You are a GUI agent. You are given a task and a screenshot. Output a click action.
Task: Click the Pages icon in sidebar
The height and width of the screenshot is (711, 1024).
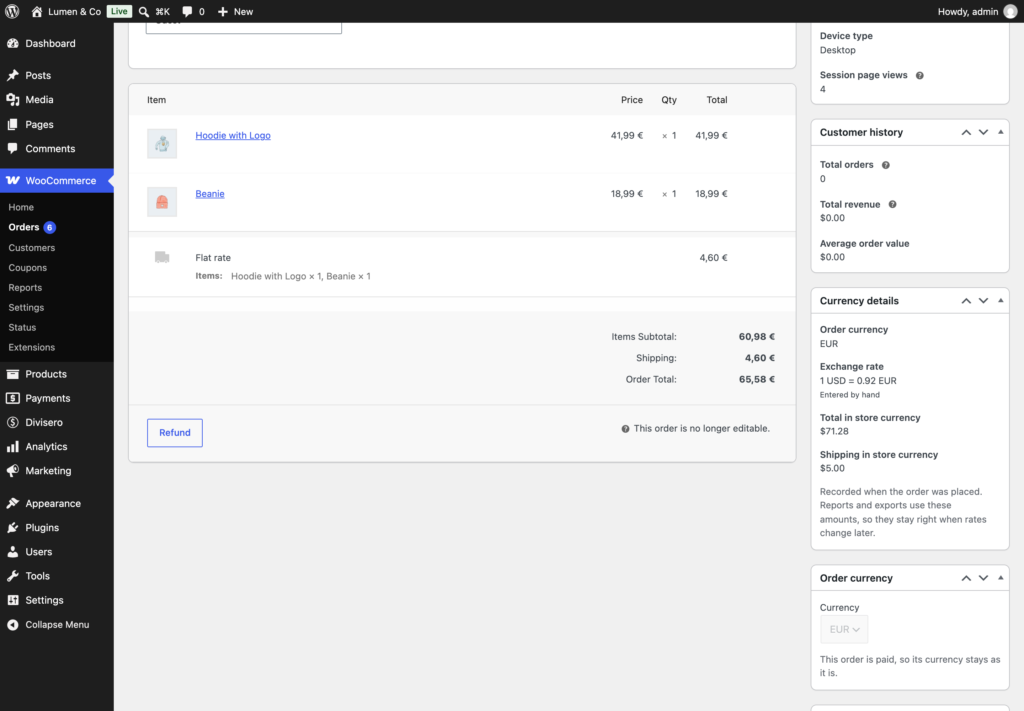point(13,124)
